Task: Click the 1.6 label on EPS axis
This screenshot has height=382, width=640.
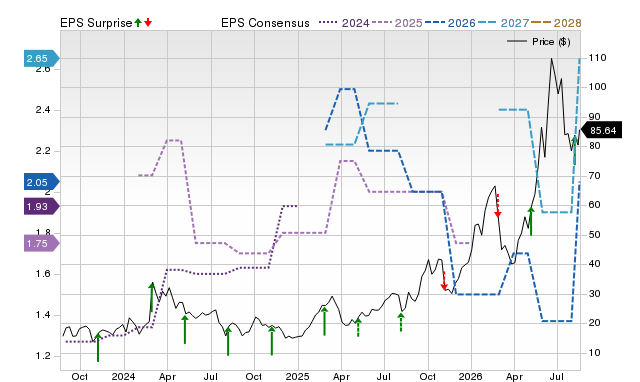Action: pos(43,274)
